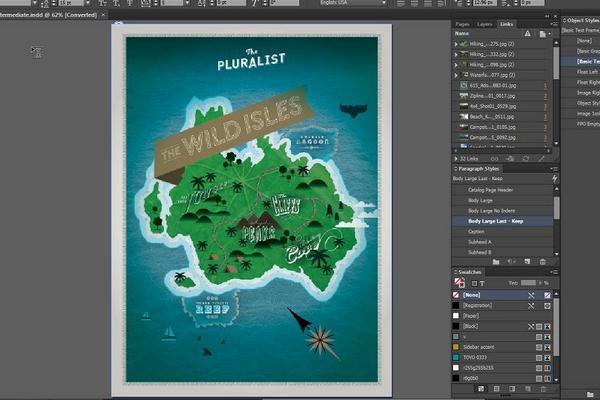The width and height of the screenshot is (600, 400).
Task: Click the Update Link refresh icon
Action: [526, 158]
